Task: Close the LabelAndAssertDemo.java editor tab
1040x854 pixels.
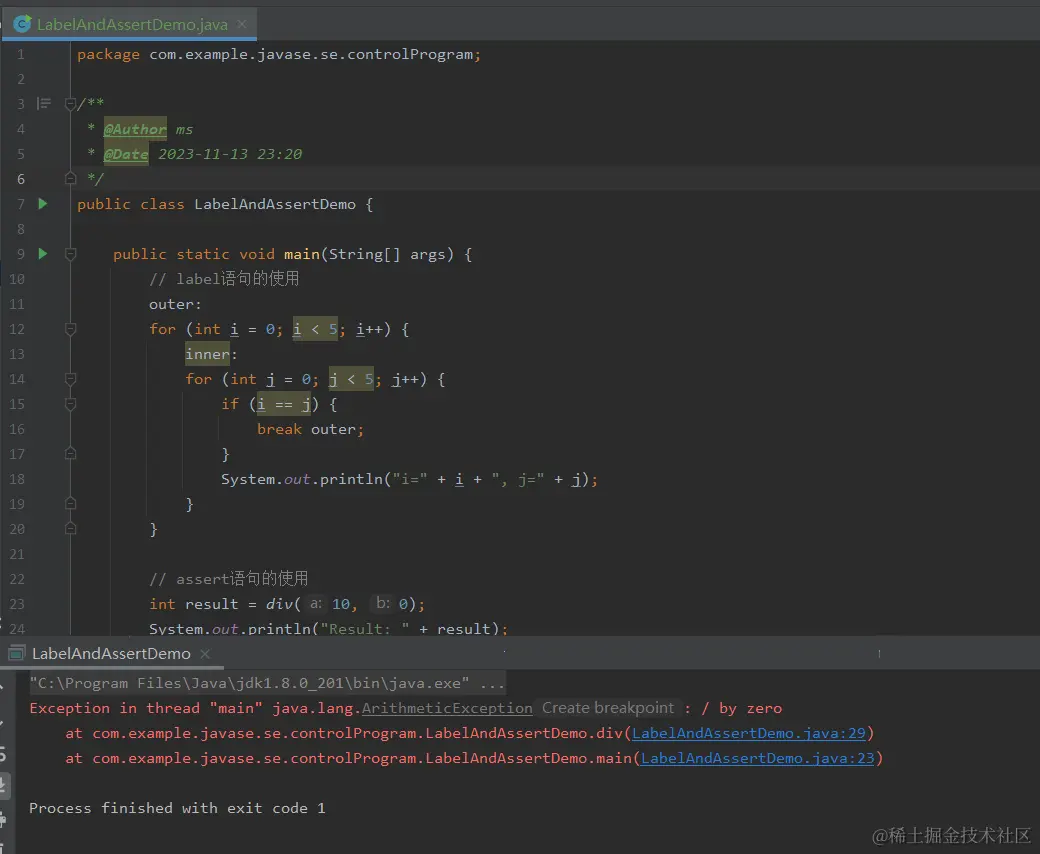Action: [x=242, y=25]
